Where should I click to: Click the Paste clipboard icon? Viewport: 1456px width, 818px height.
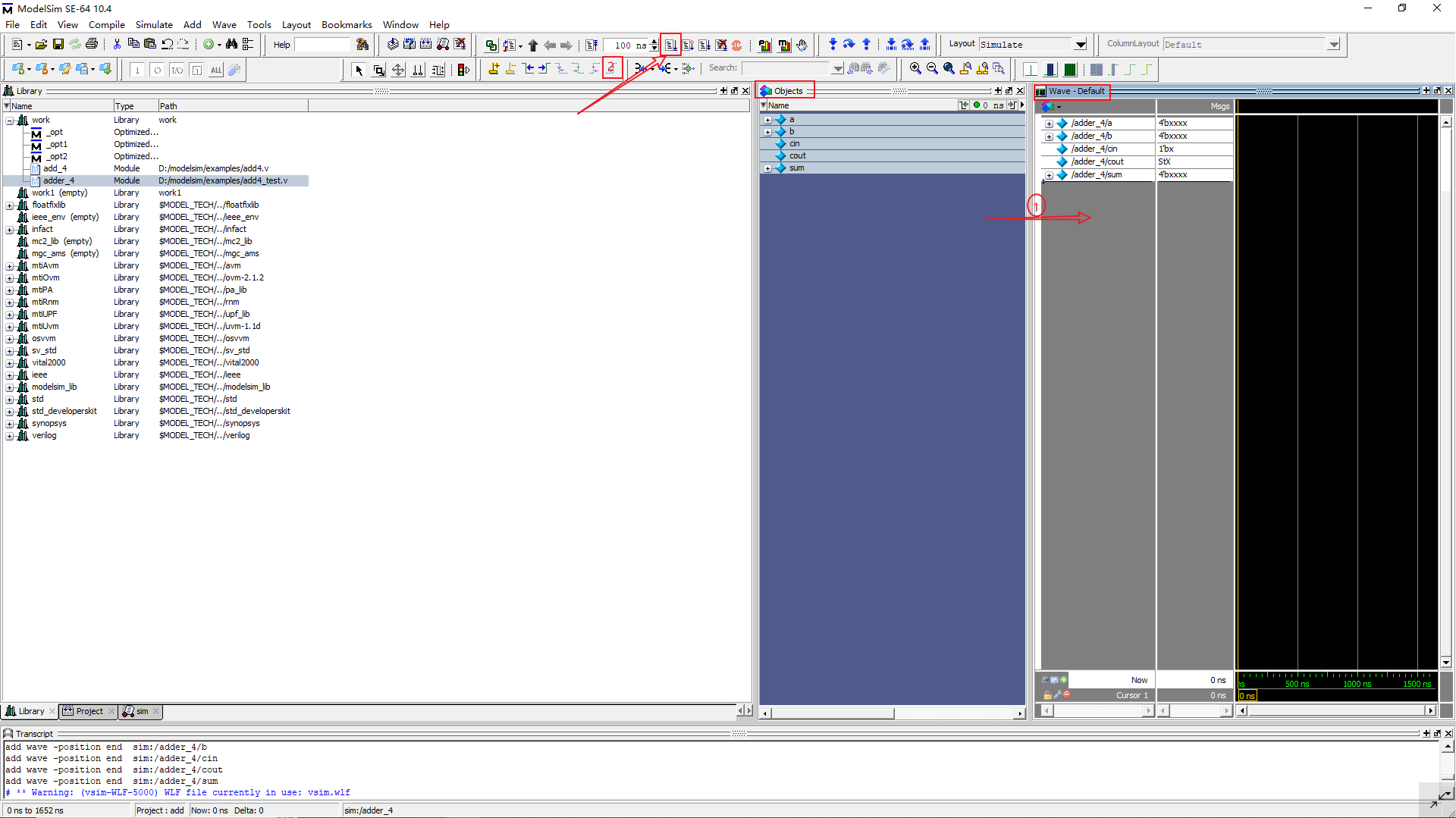click(x=150, y=45)
